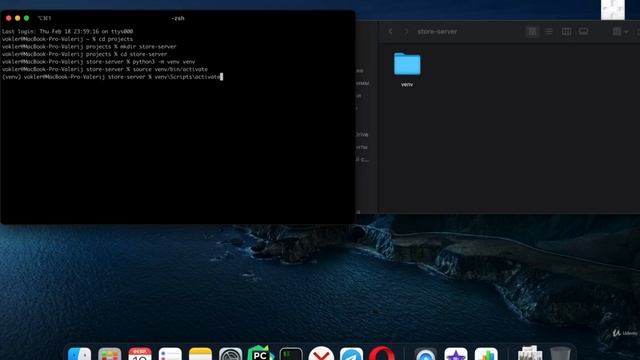The height and width of the screenshot is (360, 640).
Task: Switch Finder to gallery view
Action: click(583, 31)
